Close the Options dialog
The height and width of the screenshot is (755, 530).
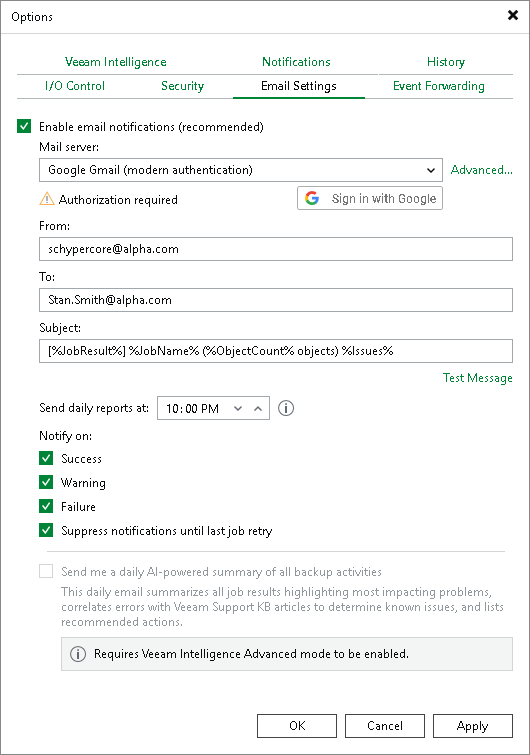(x=513, y=15)
